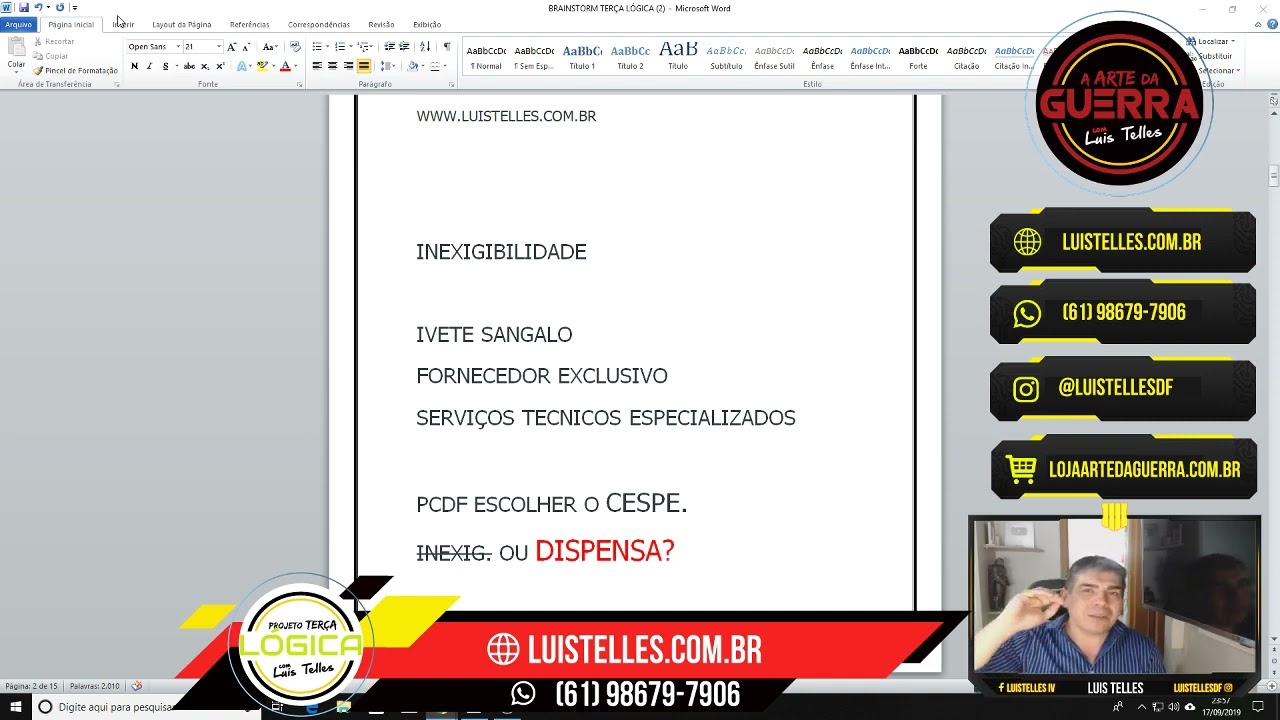Open the spelling check status icon
Screen dimensions: 1280x720
(137, 686)
